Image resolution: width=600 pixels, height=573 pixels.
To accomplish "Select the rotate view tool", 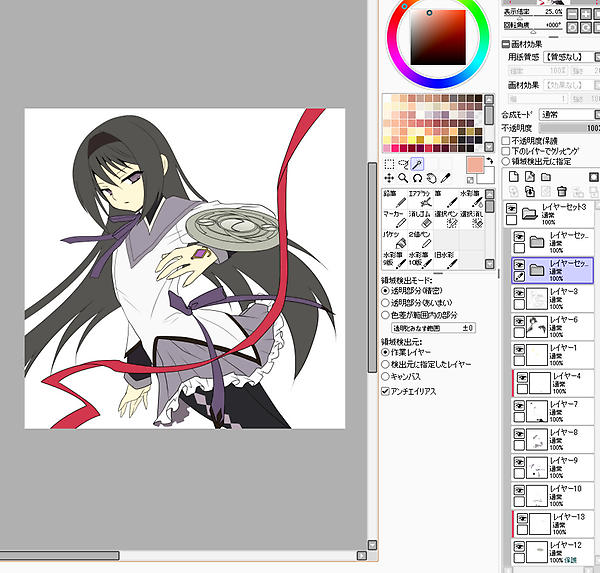I will (417, 178).
